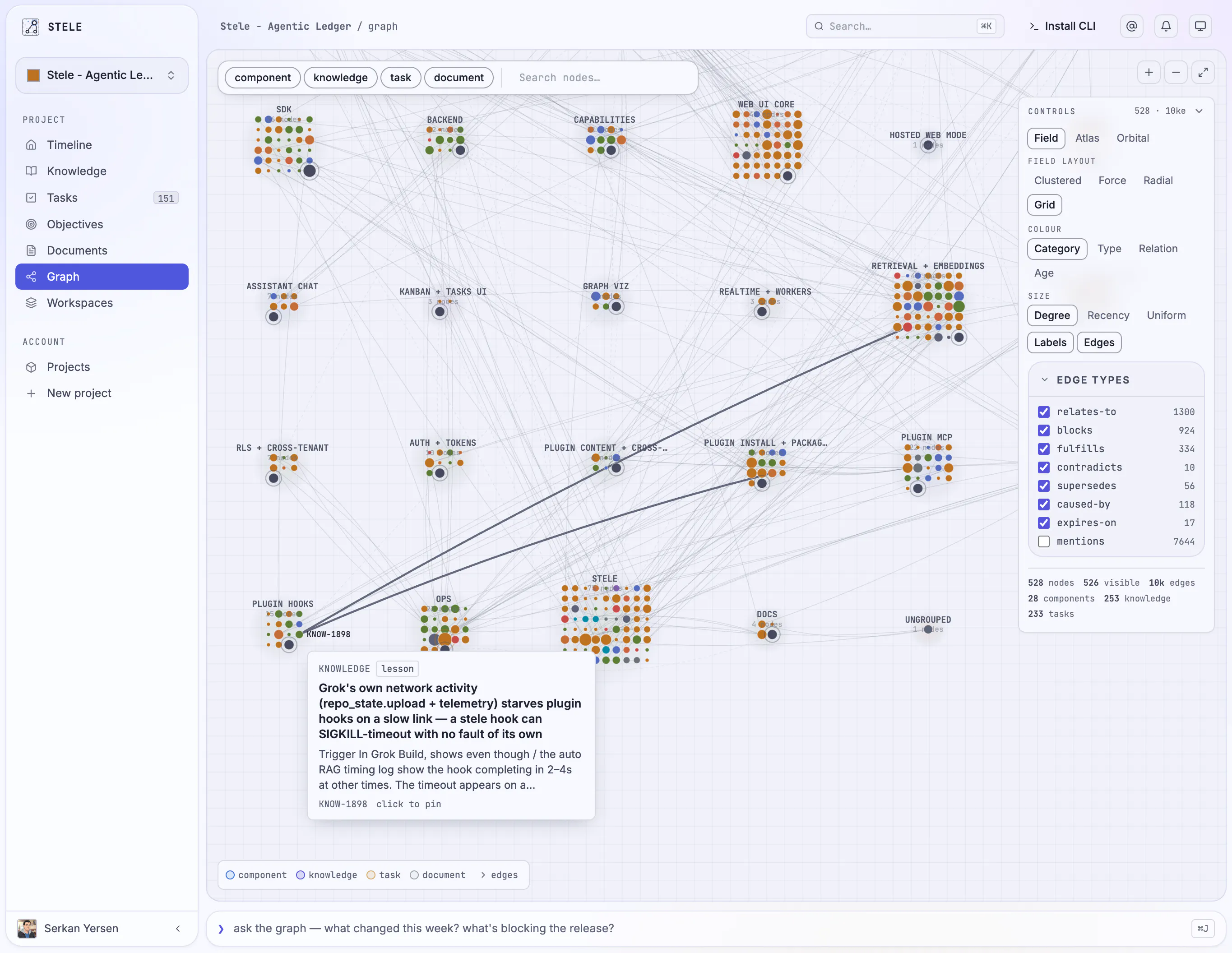Choose Force field layout
The height and width of the screenshot is (953, 1232).
coord(1112,180)
